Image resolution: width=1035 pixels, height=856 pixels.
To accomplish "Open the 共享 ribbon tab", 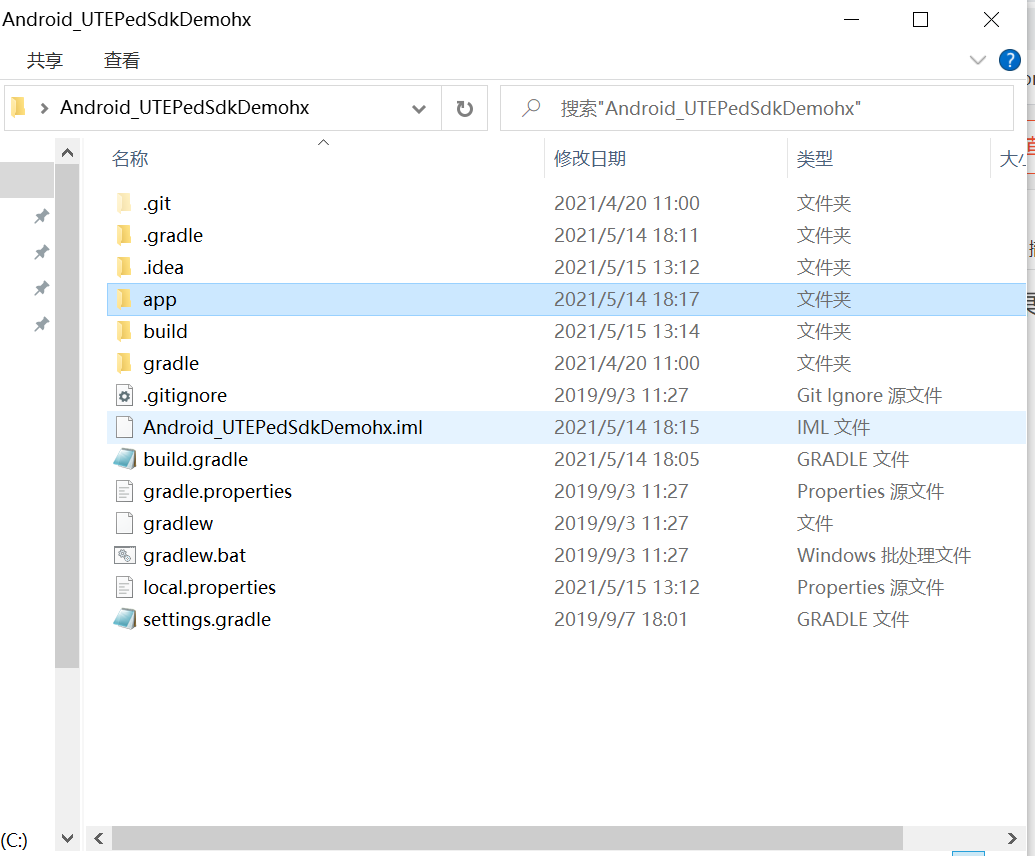I will click(x=44, y=61).
